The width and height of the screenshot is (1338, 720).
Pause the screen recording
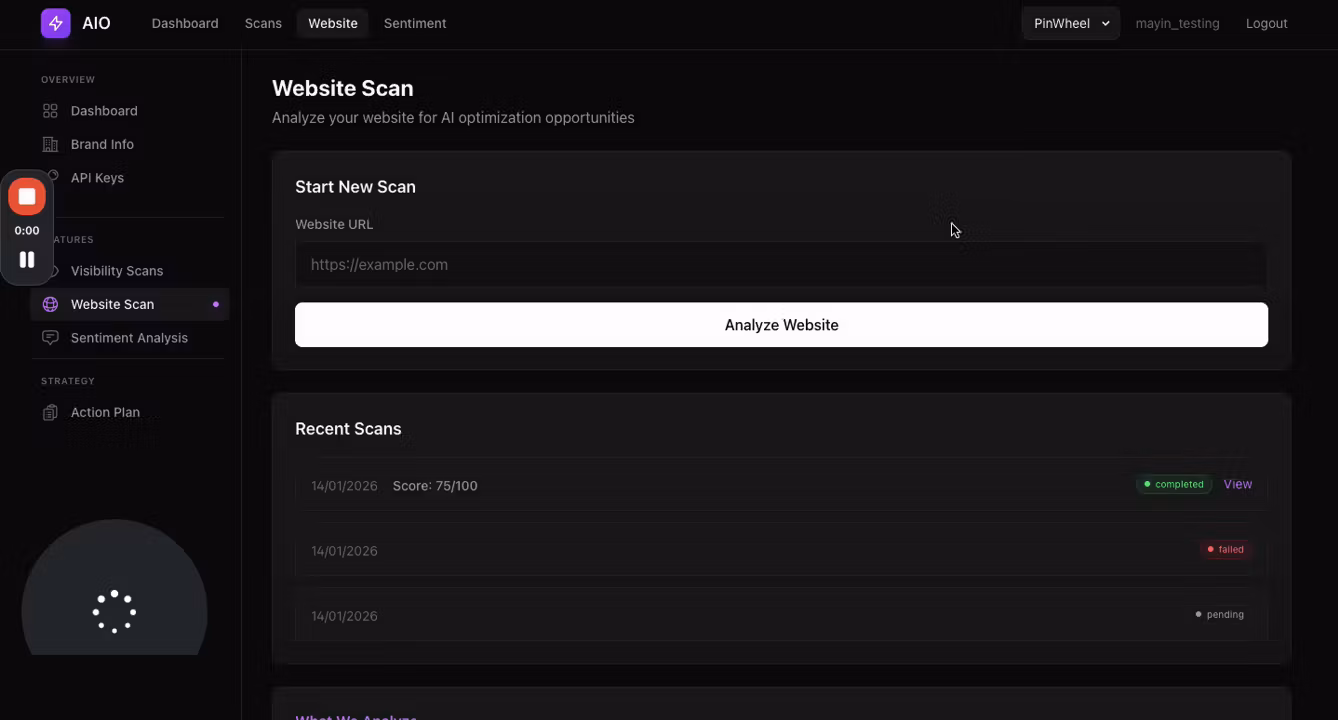(26, 259)
